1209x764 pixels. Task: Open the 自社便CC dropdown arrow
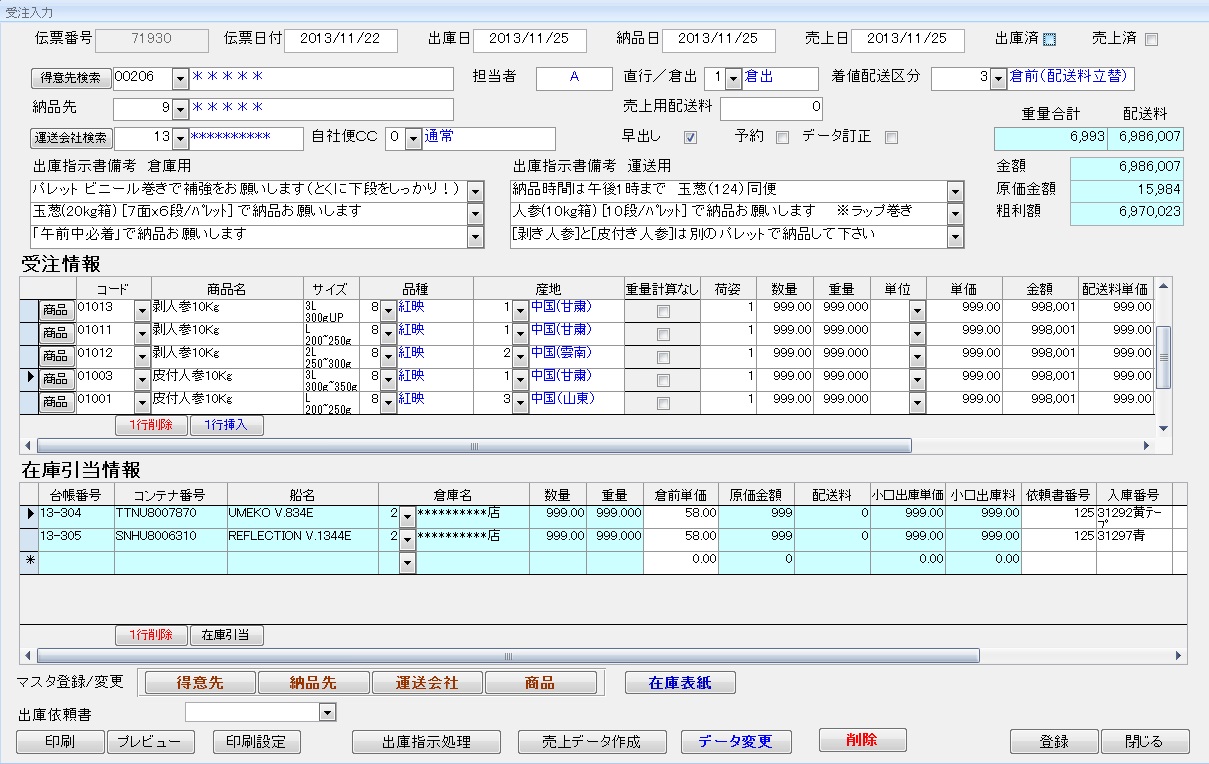pos(413,138)
